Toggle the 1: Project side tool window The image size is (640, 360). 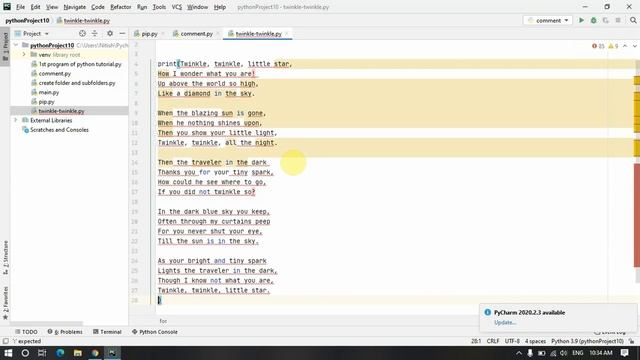tap(5, 46)
